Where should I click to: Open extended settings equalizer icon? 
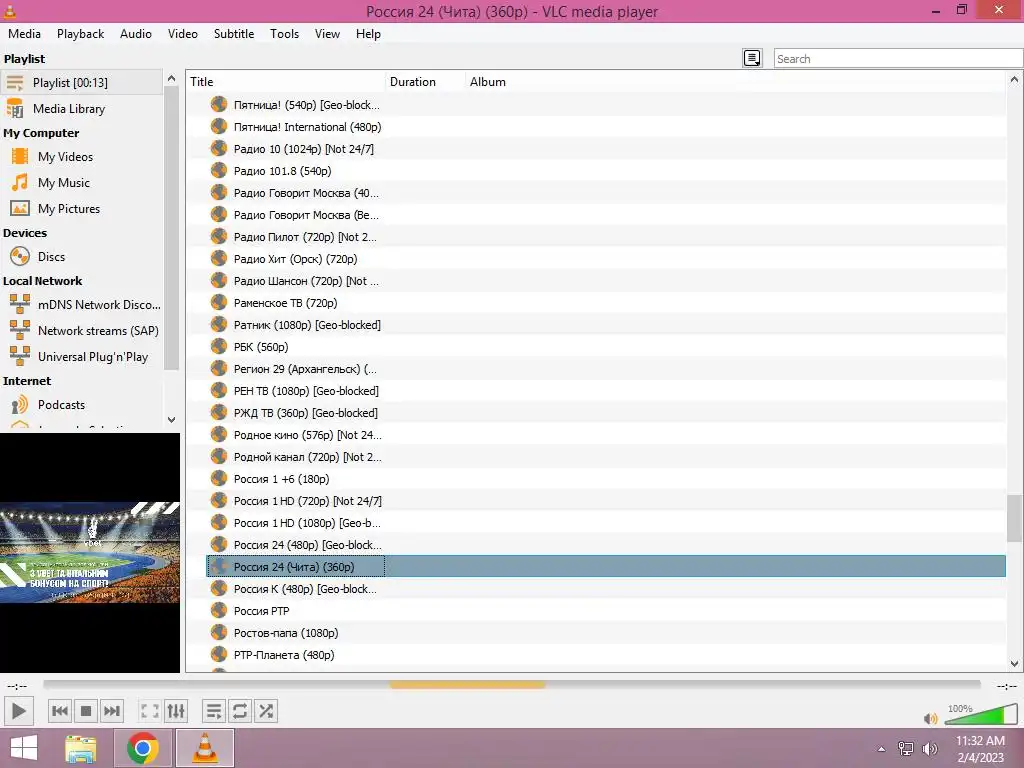[176, 711]
